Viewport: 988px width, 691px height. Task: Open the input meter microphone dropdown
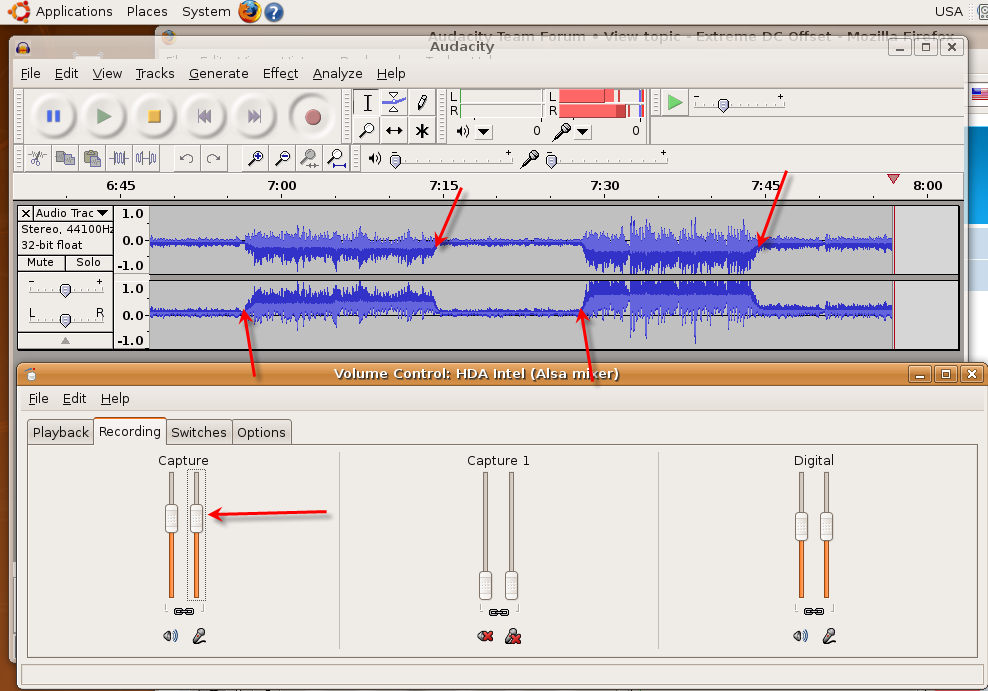pos(582,132)
